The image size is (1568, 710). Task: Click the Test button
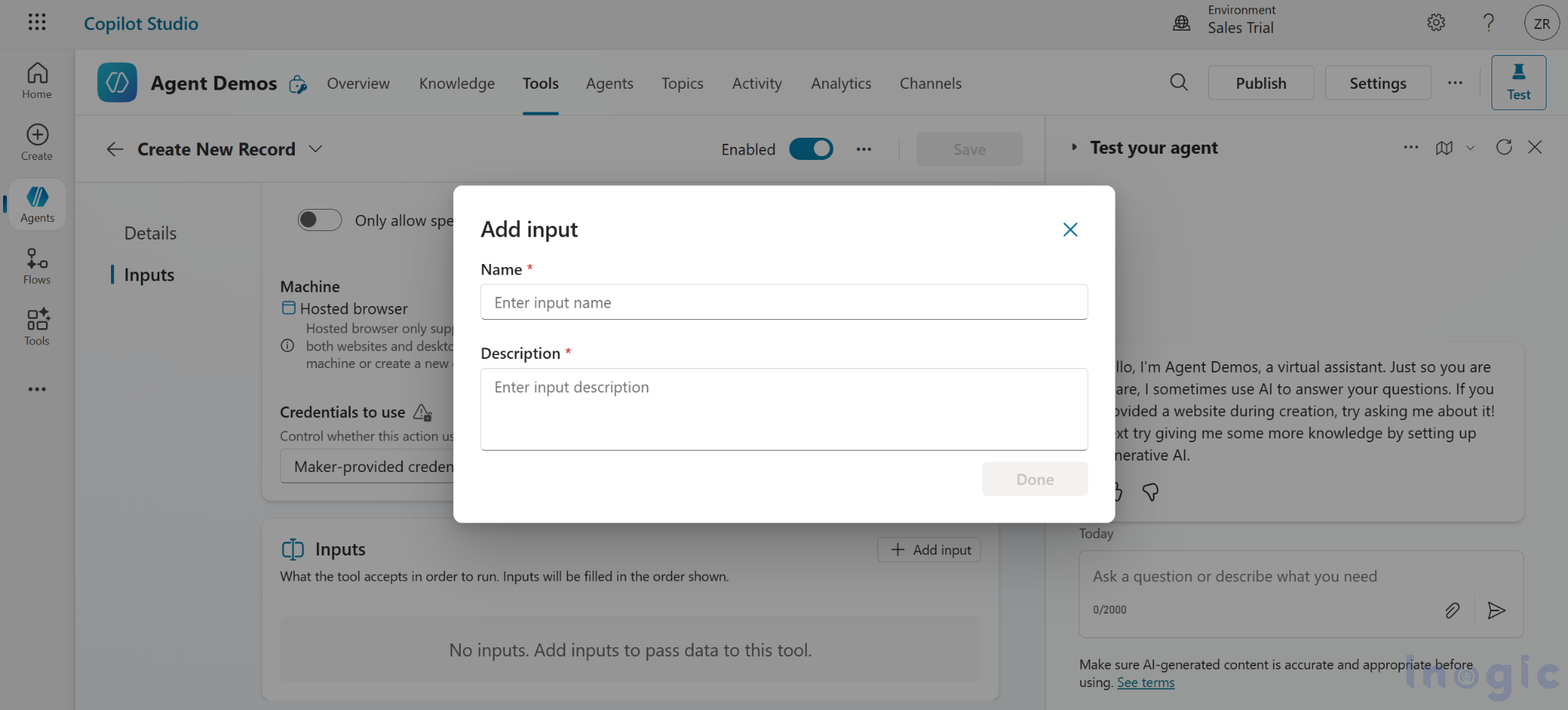click(1518, 83)
